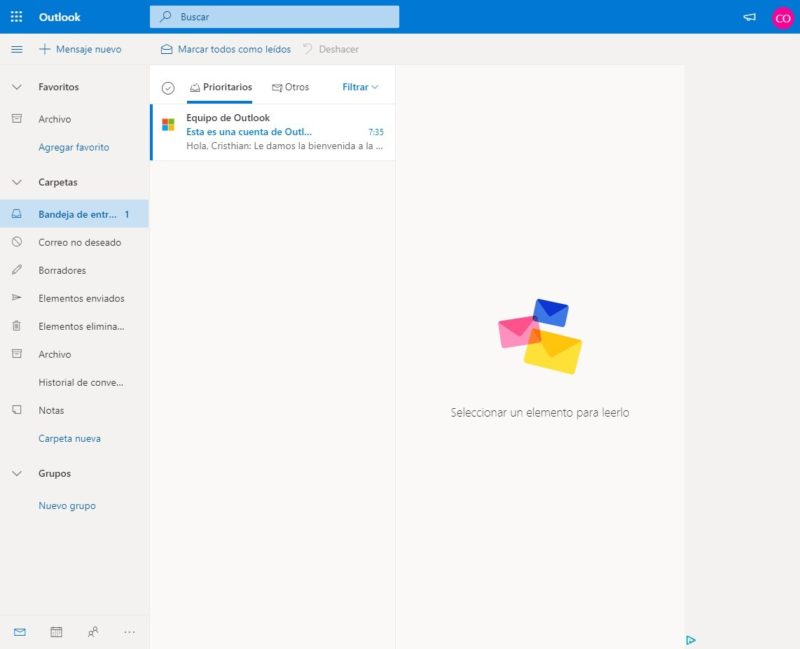Toggle the hamburger navigation pane button

(x=17, y=49)
